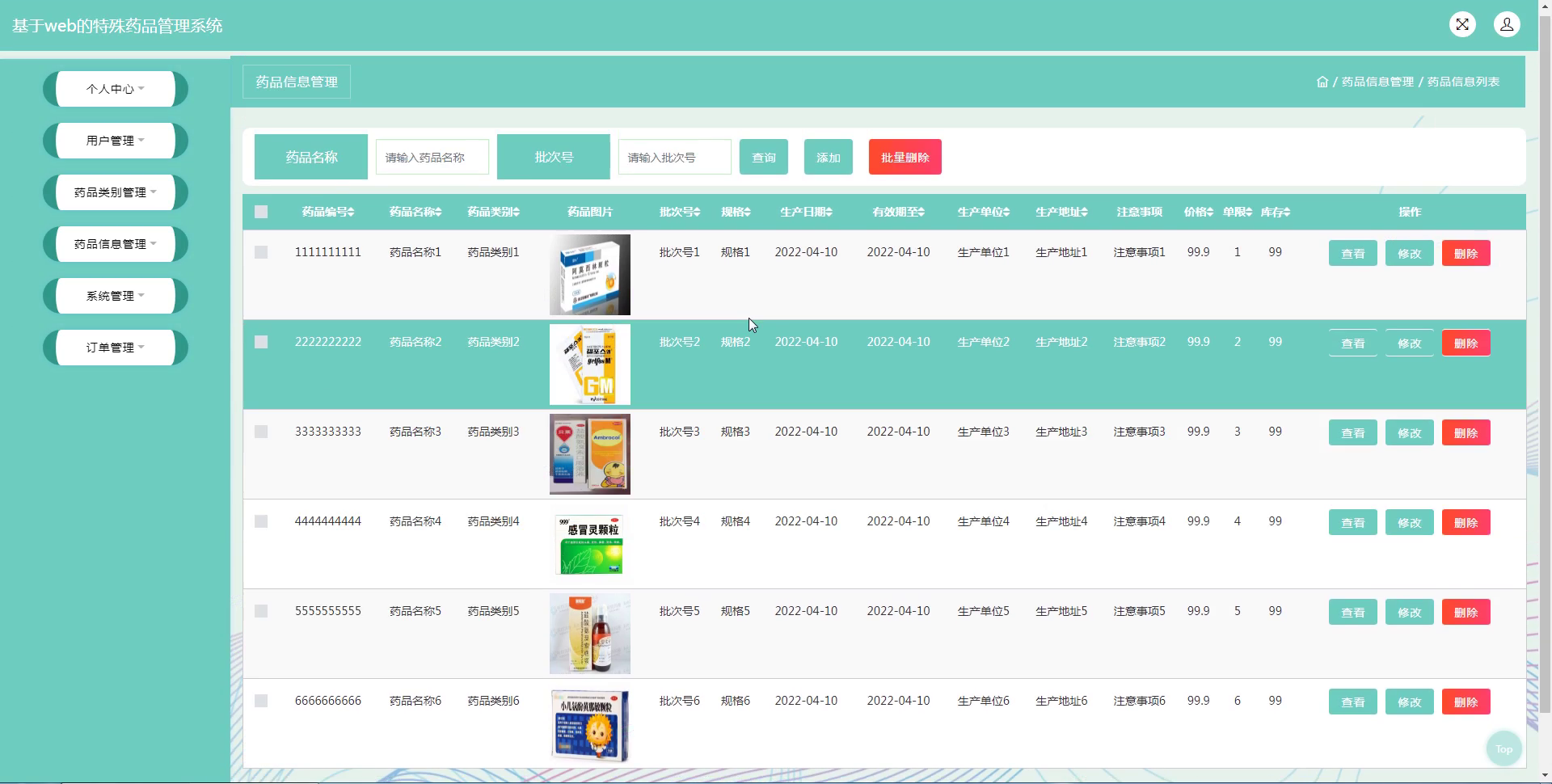
Task: Expand the 用户管理 sidebar menu
Action: (116, 141)
